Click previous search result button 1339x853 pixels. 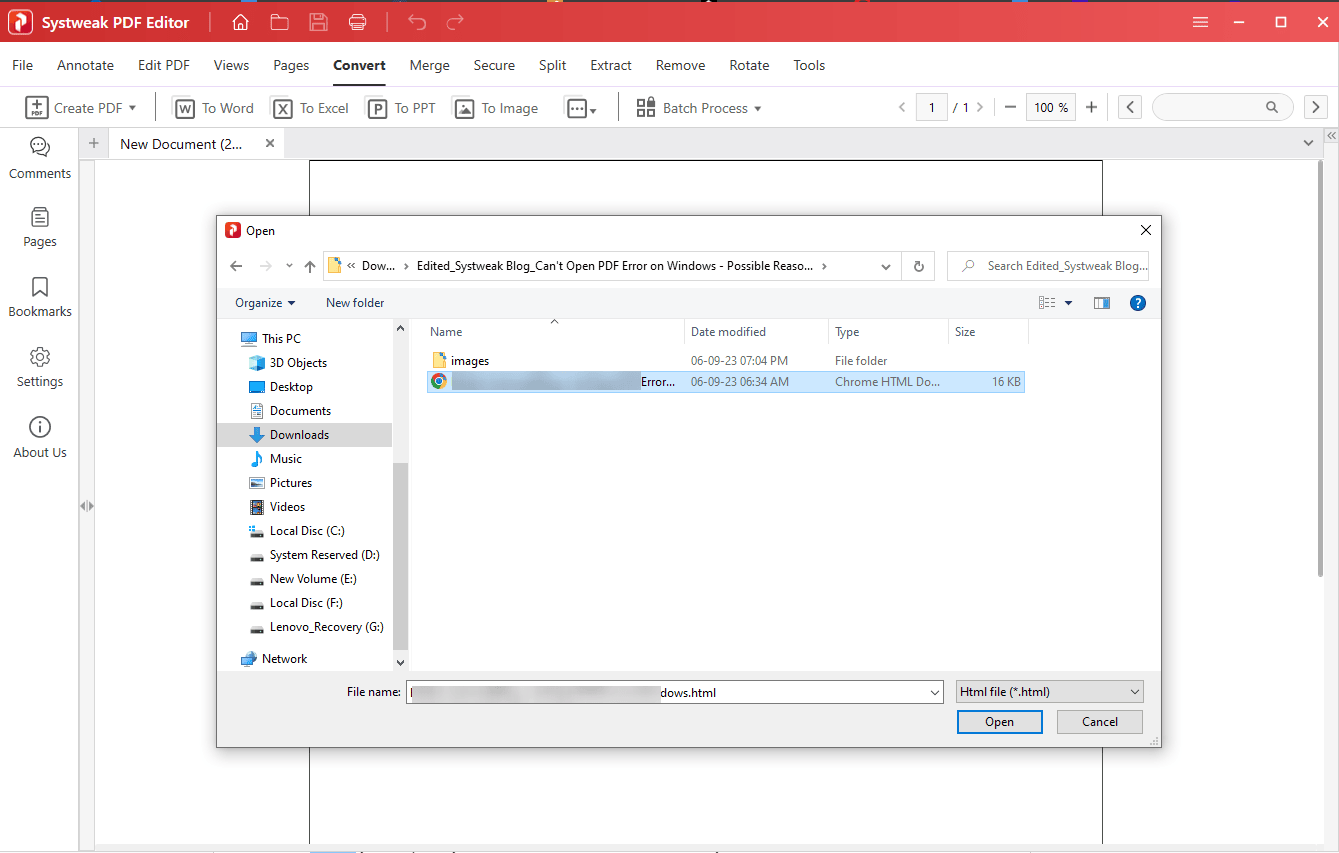[1130, 107]
